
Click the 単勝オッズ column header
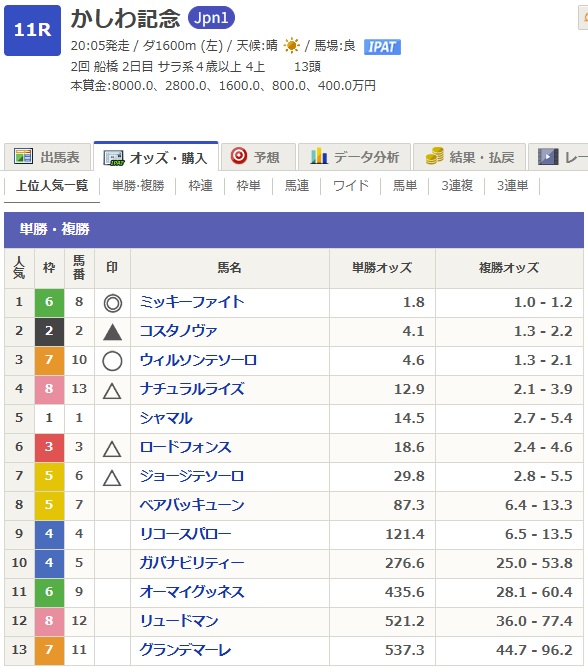pyautogui.click(x=382, y=268)
